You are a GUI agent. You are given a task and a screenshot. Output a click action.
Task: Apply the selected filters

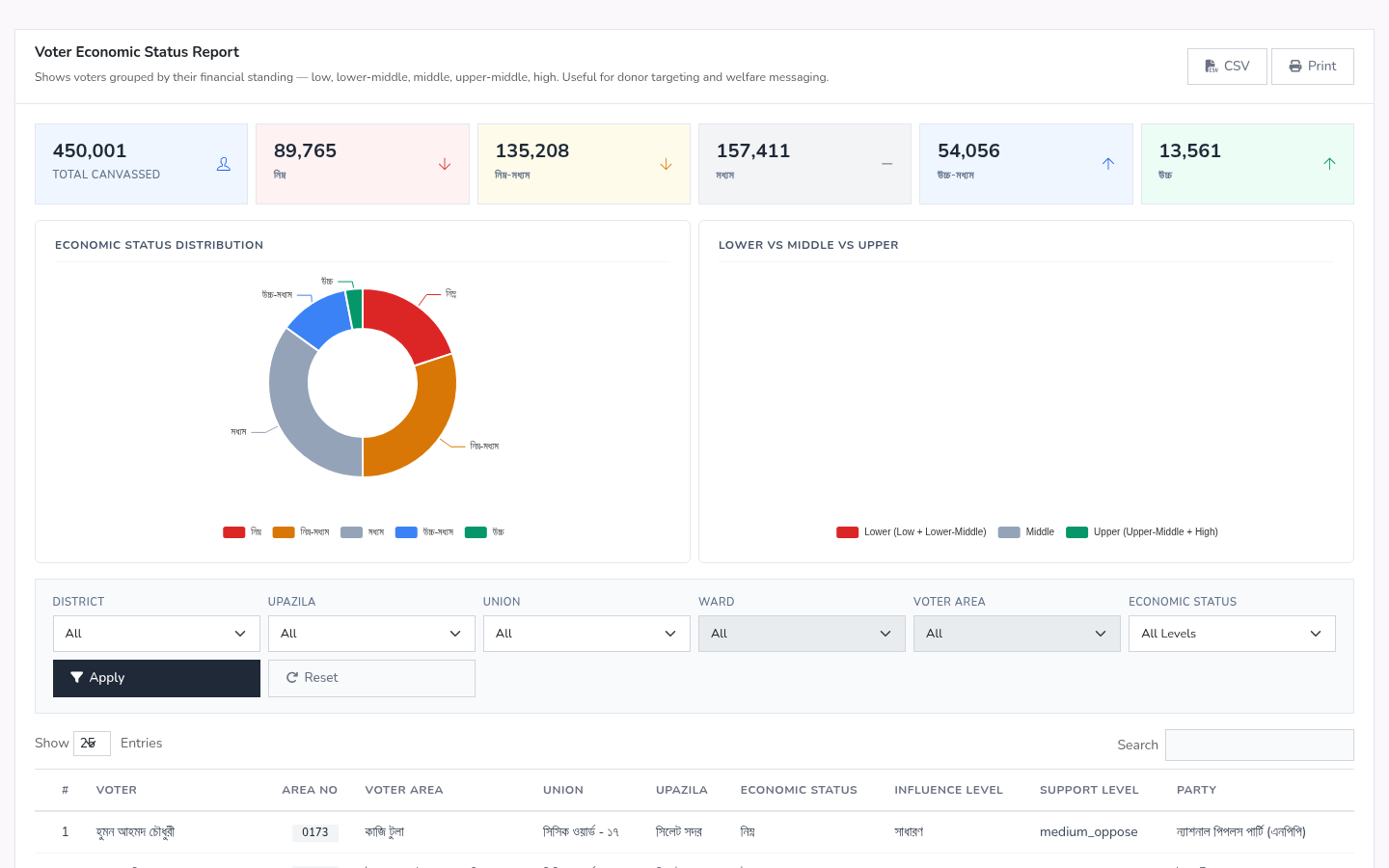tap(156, 678)
